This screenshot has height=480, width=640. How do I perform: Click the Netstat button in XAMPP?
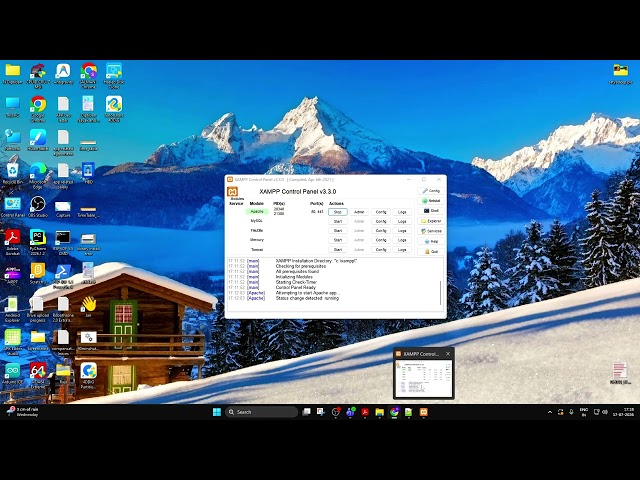point(431,201)
